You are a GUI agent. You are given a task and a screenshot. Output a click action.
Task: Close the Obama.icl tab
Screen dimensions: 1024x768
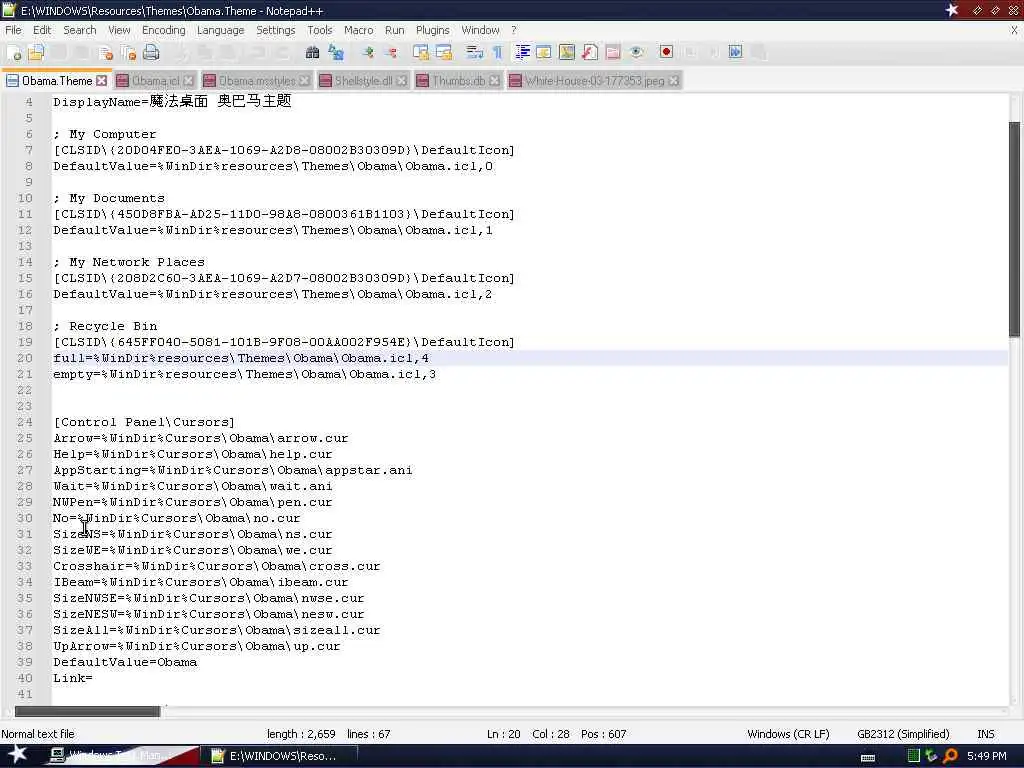[188, 80]
